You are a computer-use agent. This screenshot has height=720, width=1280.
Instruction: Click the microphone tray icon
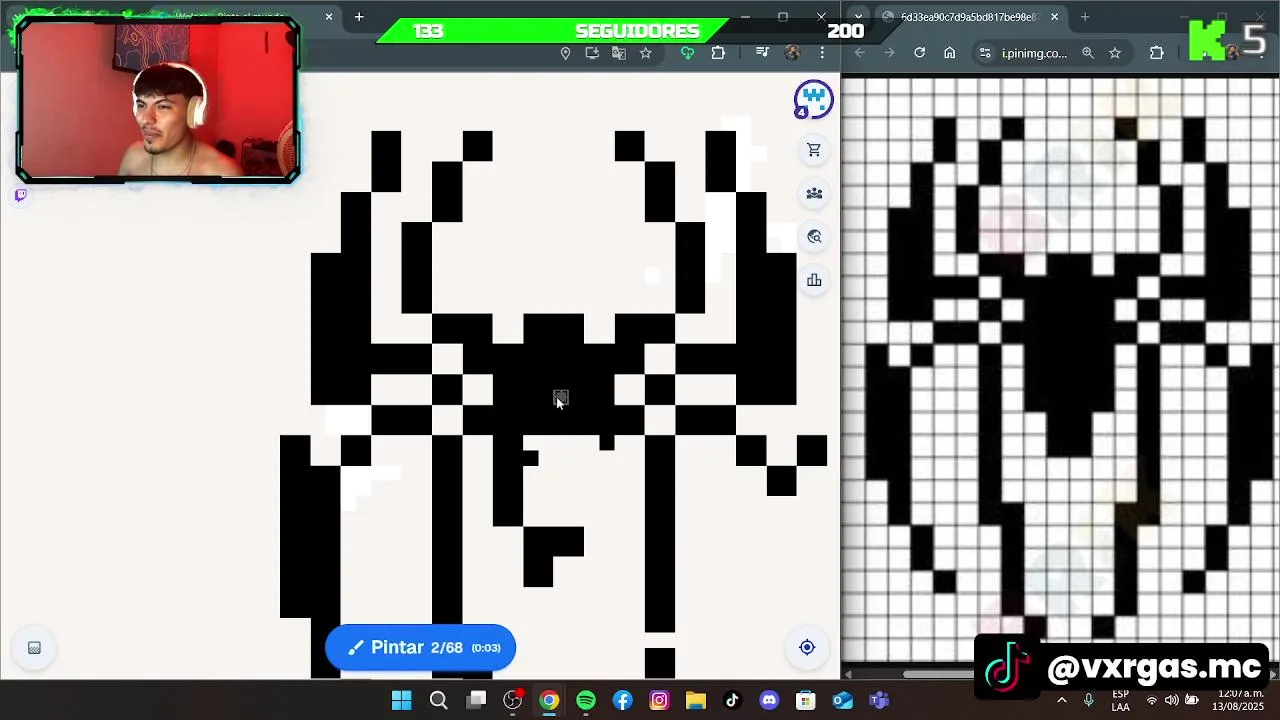pyautogui.click(x=1089, y=700)
